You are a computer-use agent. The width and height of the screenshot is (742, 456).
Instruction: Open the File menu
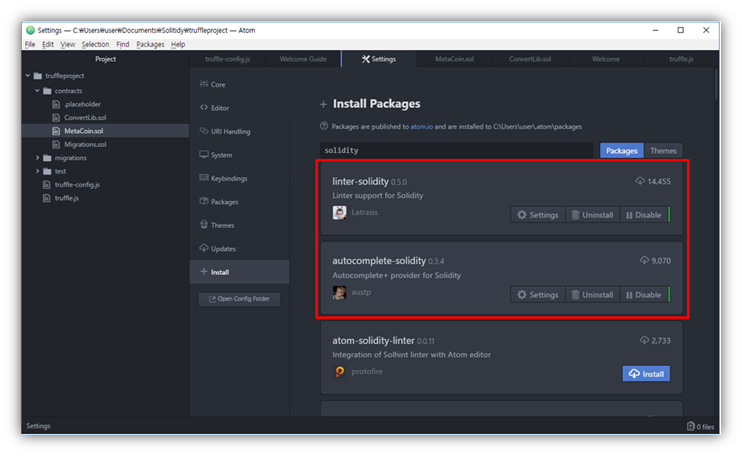pyautogui.click(x=30, y=44)
